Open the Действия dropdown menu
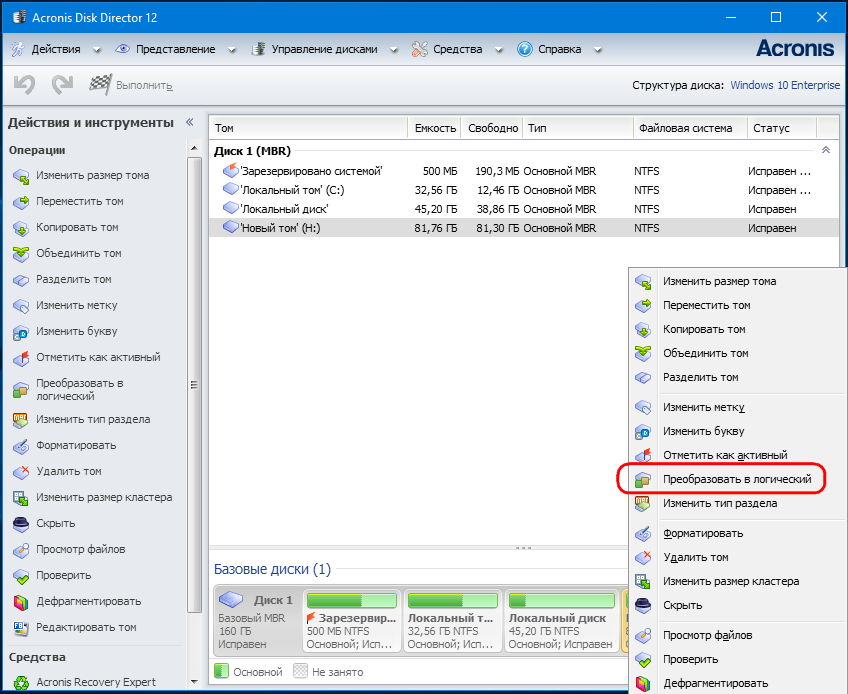 (55, 49)
